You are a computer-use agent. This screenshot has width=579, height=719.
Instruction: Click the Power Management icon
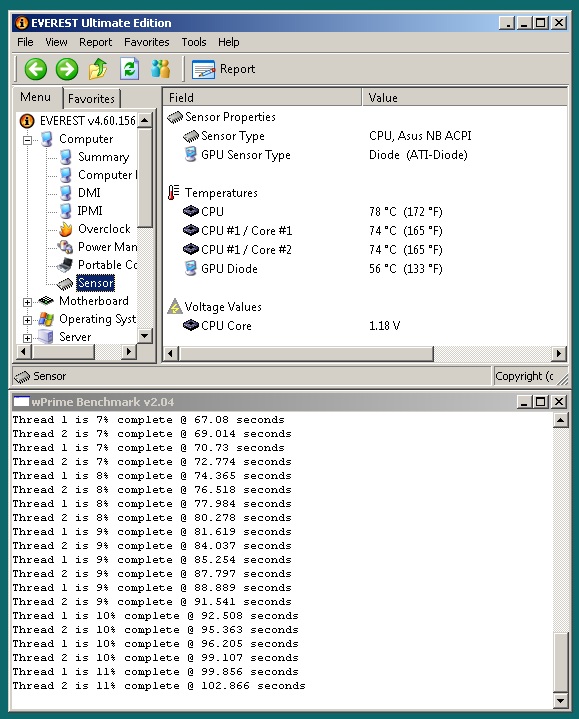[x=65, y=247]
